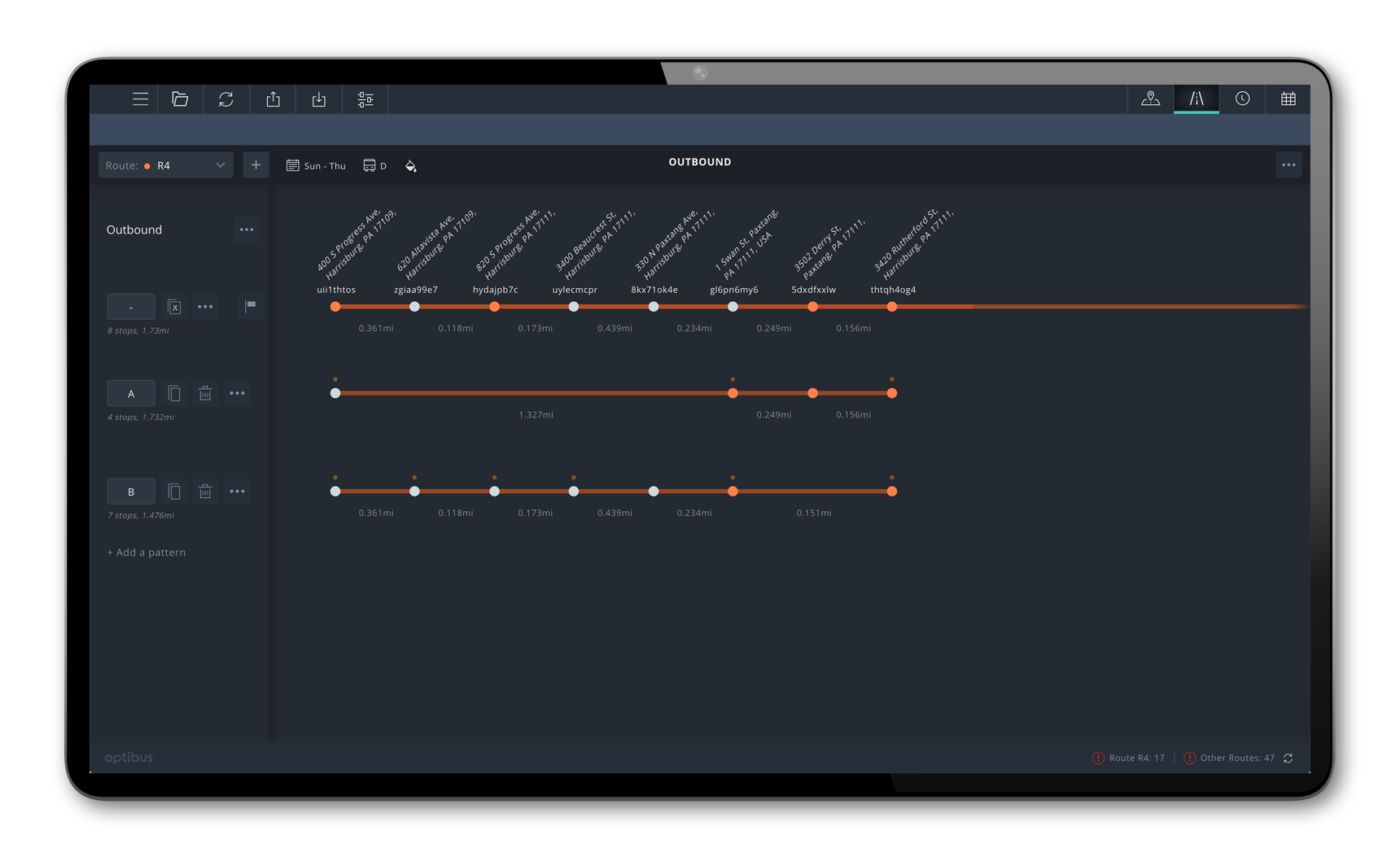Switch to the map view tab
Viewport: 1400px width, 857px height.
[1150, 98]
